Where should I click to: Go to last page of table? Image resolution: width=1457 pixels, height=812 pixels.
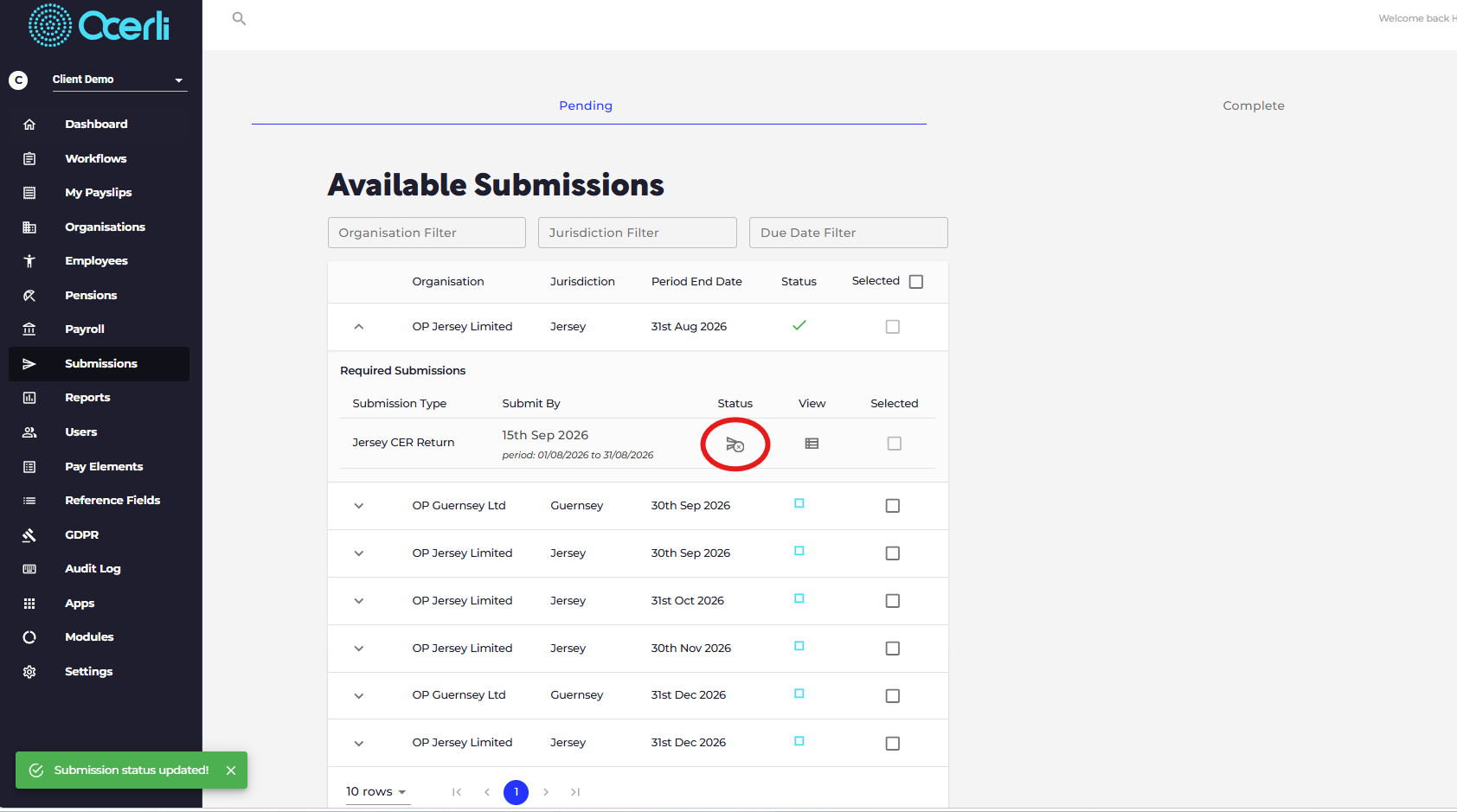tap(575, 792)
